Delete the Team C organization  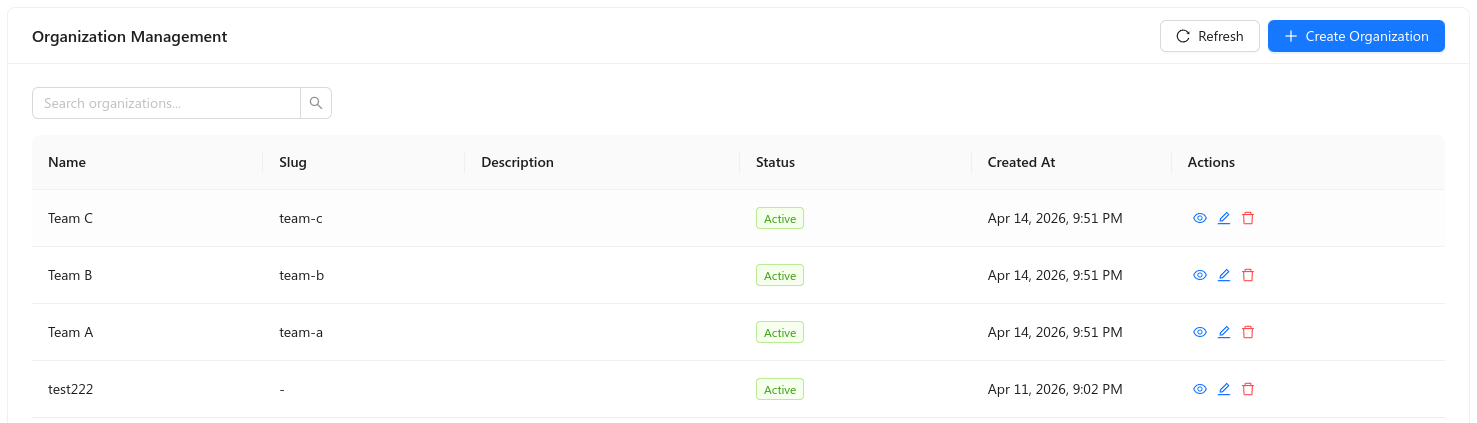pyautogui.click(x=1248, y=218)
